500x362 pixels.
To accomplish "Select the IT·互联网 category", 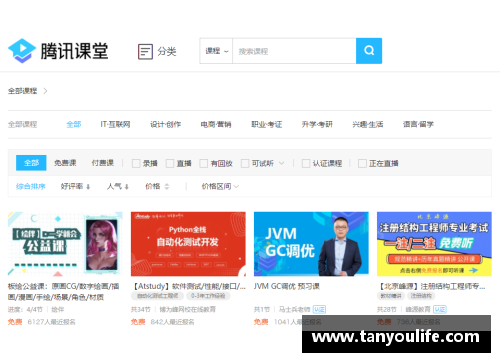I will (x=115, y=124).
